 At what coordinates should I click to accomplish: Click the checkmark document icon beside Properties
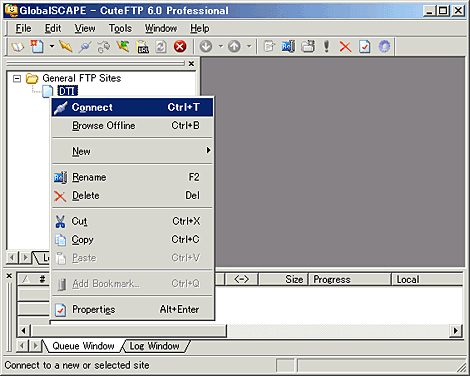click(60, 310)
